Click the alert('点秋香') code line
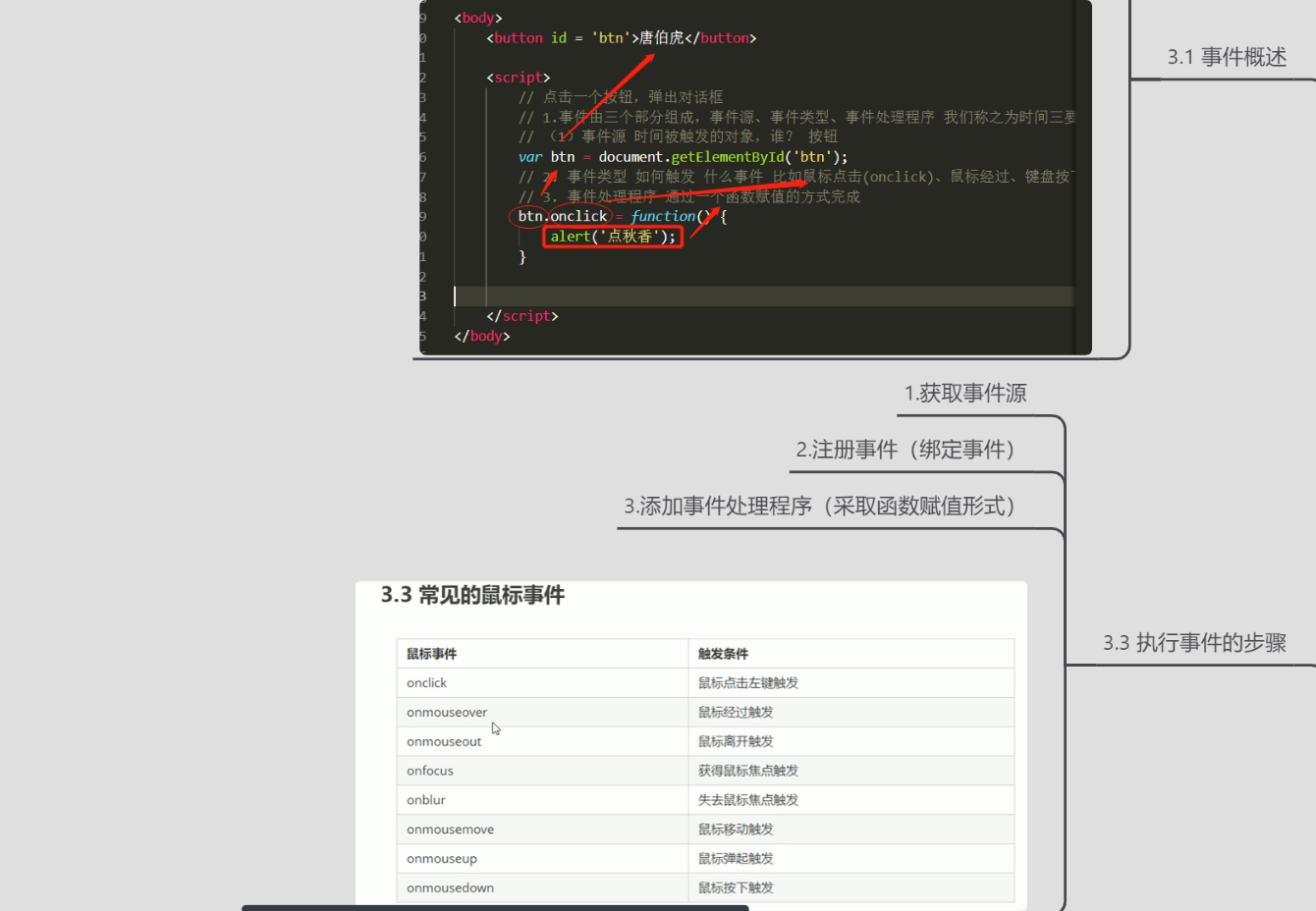The height and width of the screenshot is (911, 1316). [x=613, y=237]
